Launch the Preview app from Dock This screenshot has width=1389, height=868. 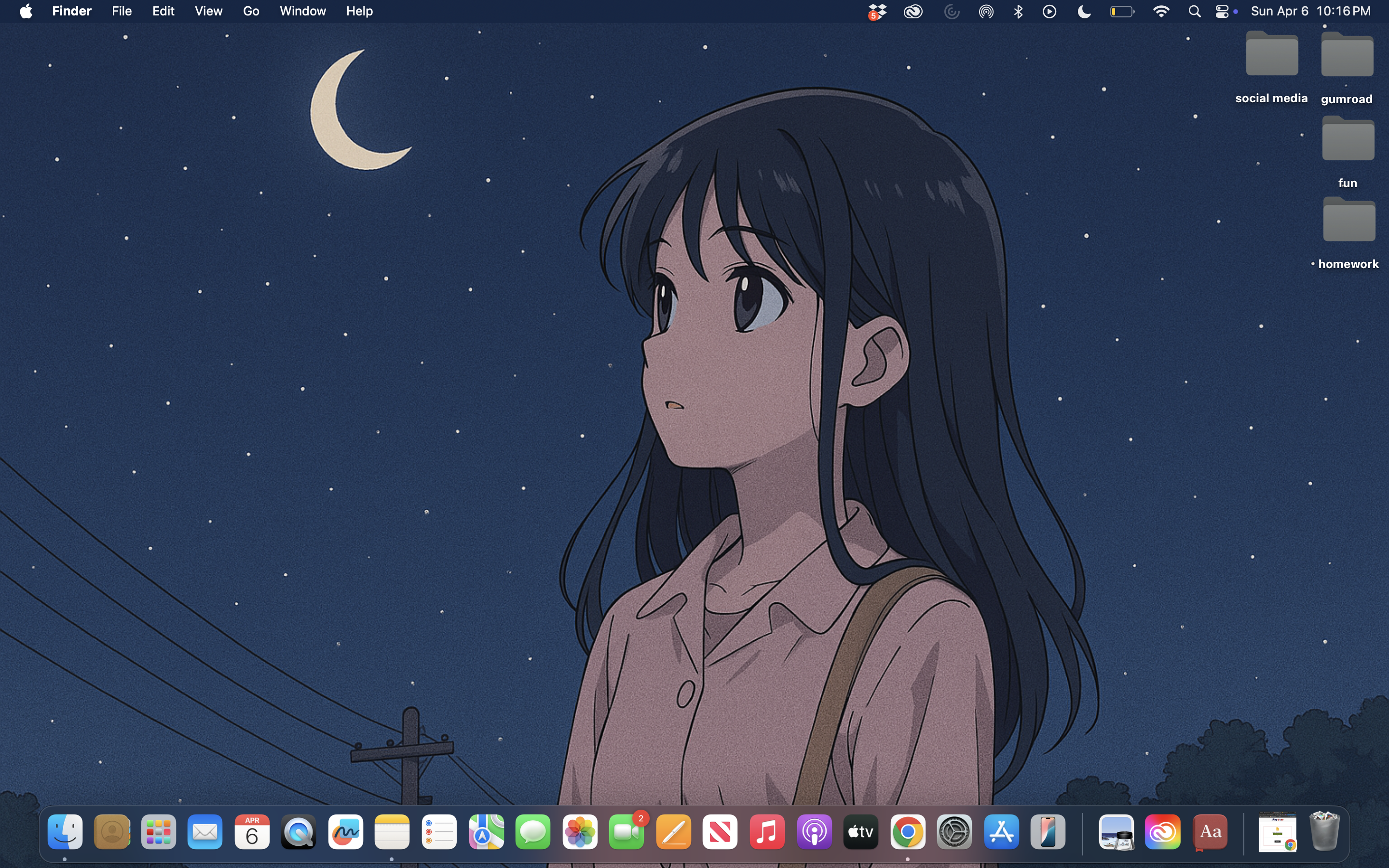(x=1117, y=832)
